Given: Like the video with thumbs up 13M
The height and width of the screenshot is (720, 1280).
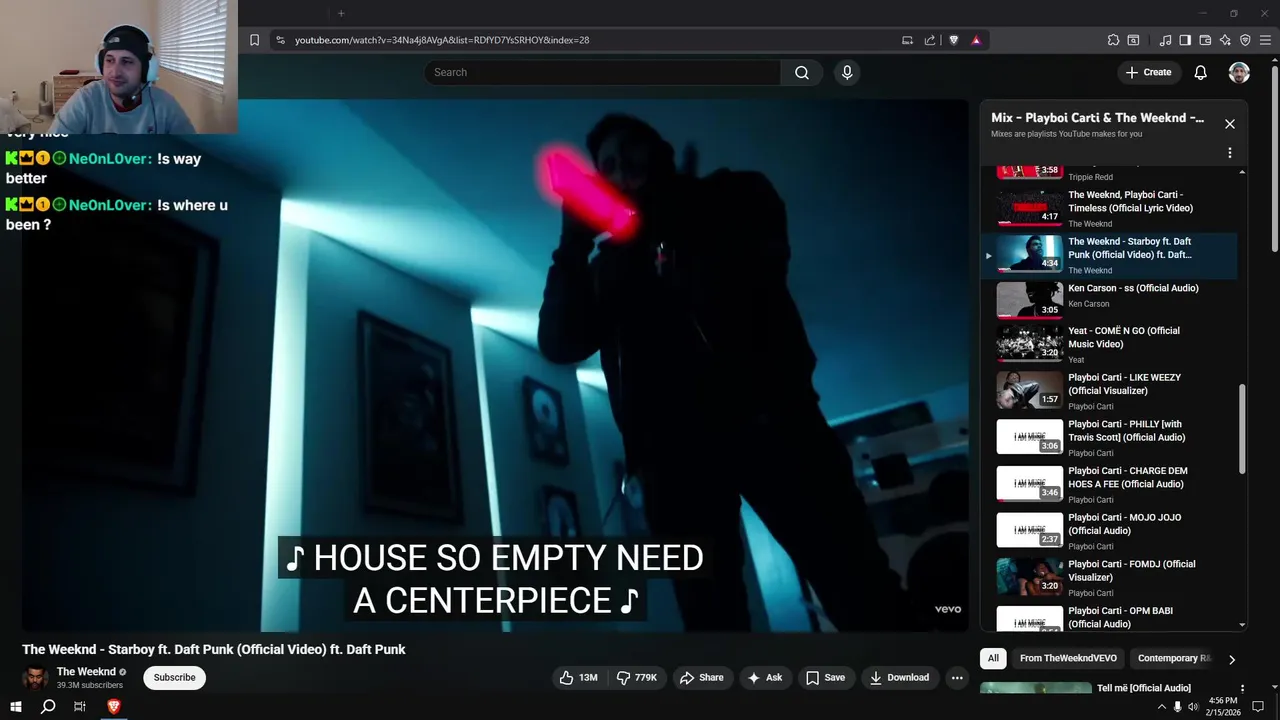Looking at the screenshot, I should tap(578, 677).
